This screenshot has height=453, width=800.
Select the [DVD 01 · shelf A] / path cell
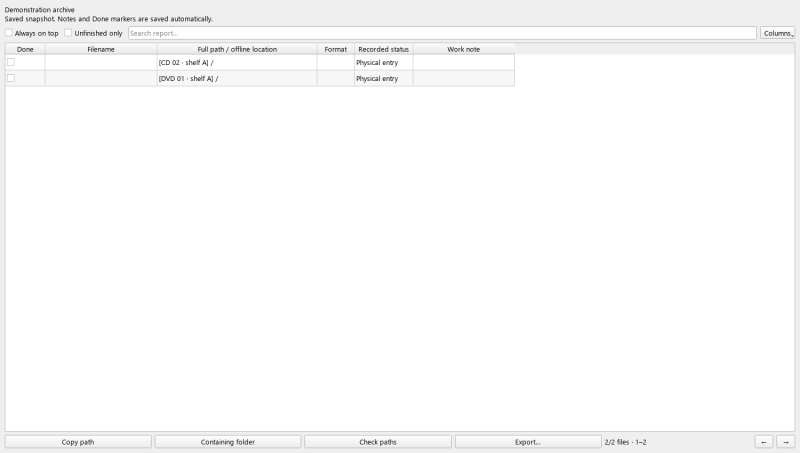click(237, 79)
